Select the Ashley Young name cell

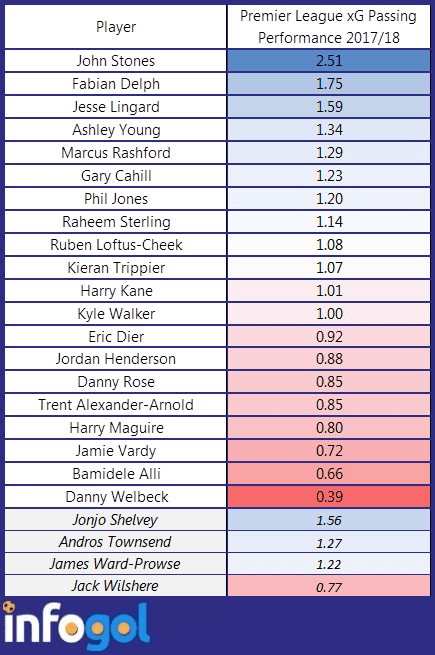point(116,130)
